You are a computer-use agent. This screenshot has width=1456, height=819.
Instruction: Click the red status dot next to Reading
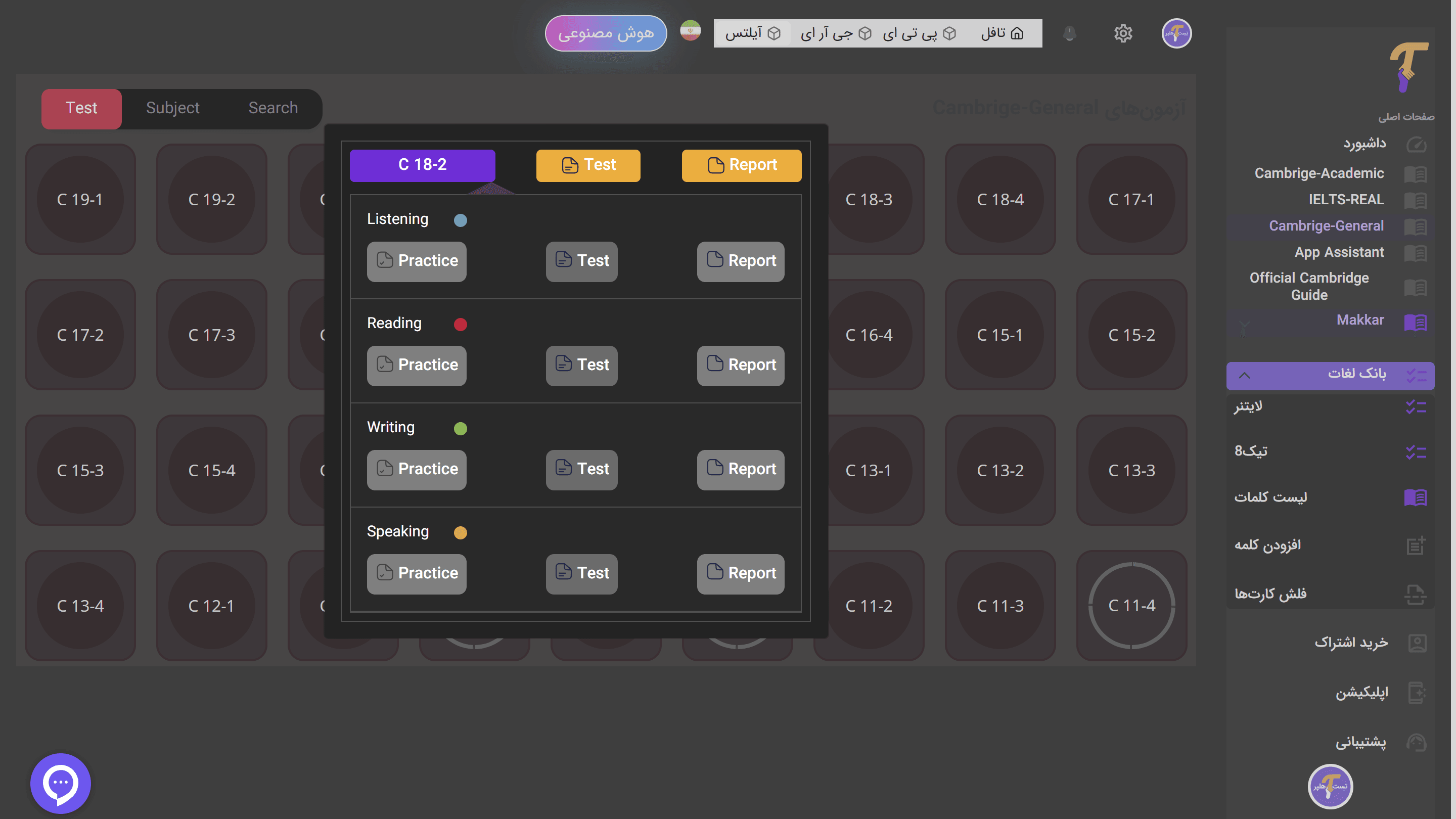click(x=461, y=325)
